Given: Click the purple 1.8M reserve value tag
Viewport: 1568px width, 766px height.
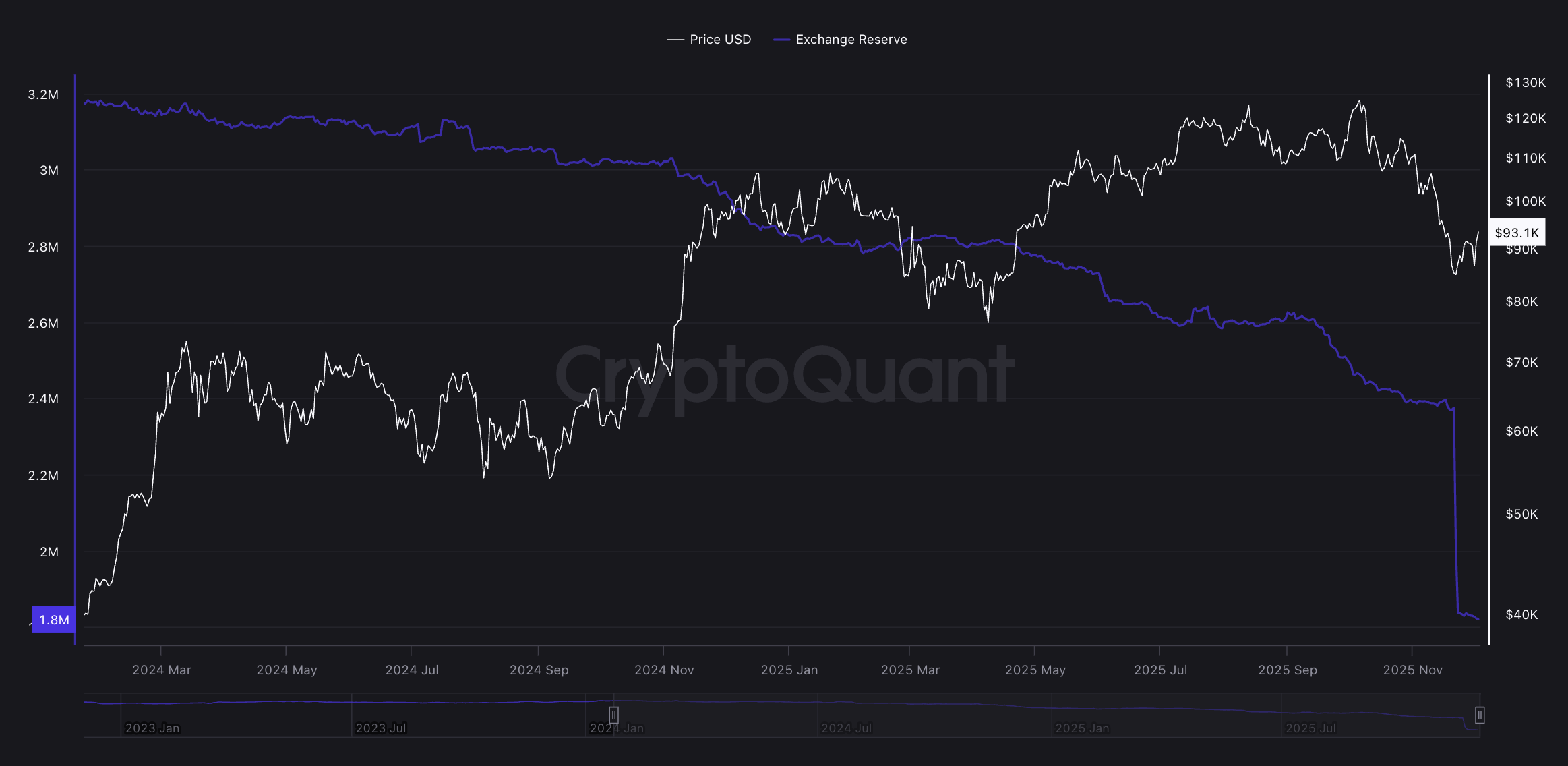Looking at the screenshot, I should pos(54,620).
